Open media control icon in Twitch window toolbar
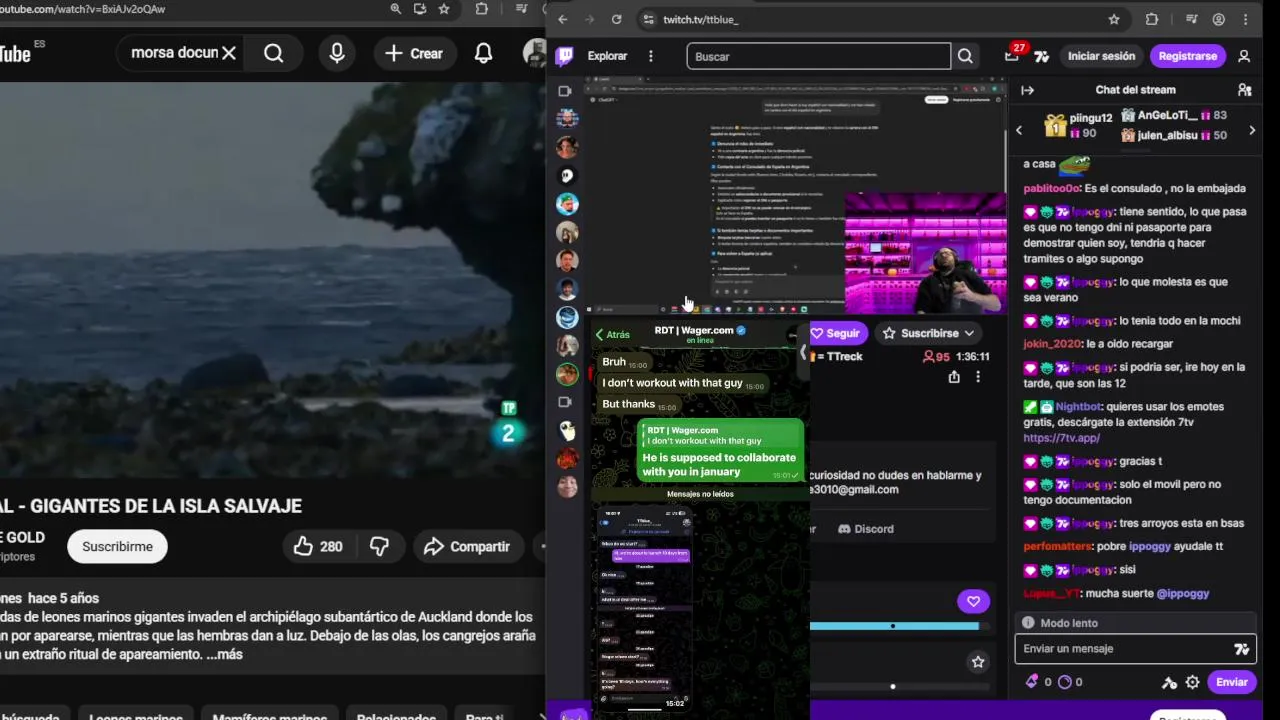The width and height of the screenshot is (1280, 720). [1191, 19]
